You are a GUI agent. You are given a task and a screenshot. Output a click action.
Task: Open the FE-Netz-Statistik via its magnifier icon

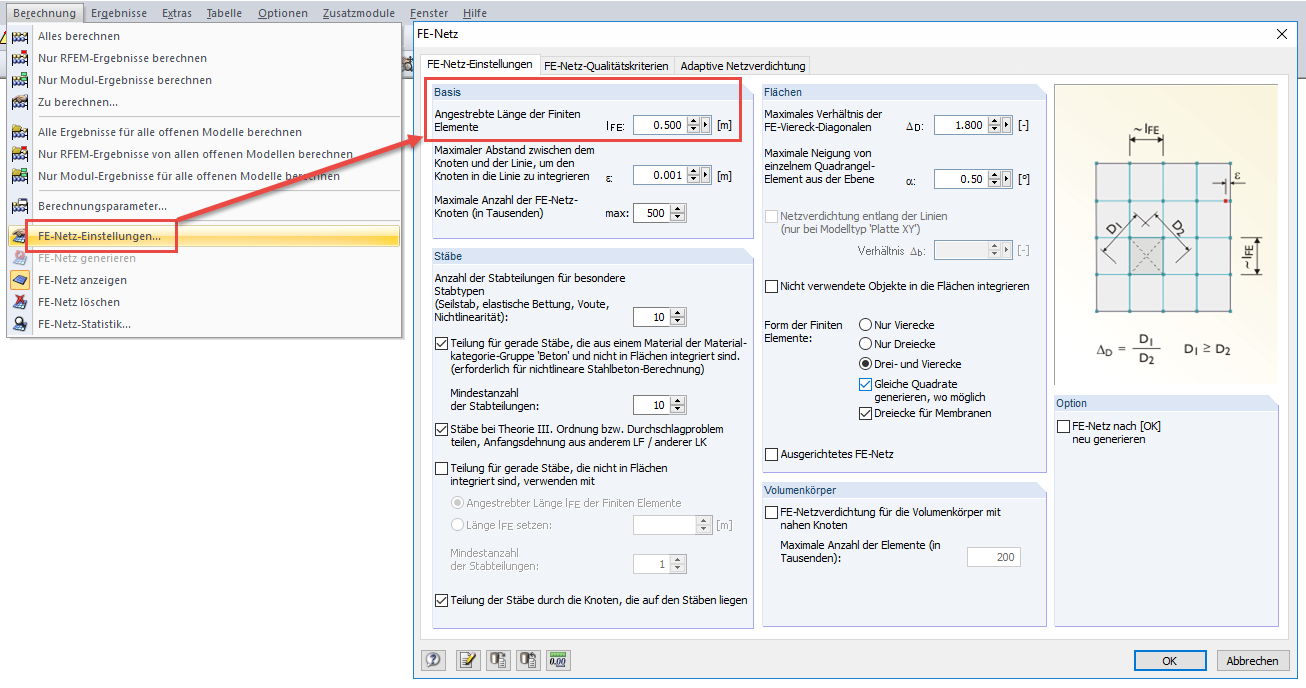[20, 323]
